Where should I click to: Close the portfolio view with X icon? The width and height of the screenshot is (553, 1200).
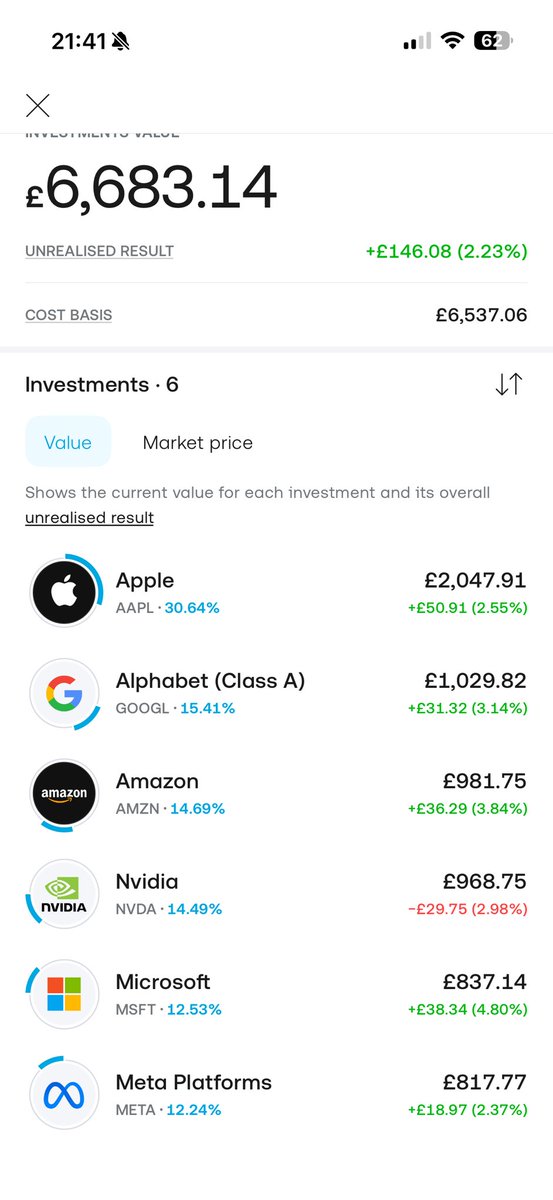(38, 105)
